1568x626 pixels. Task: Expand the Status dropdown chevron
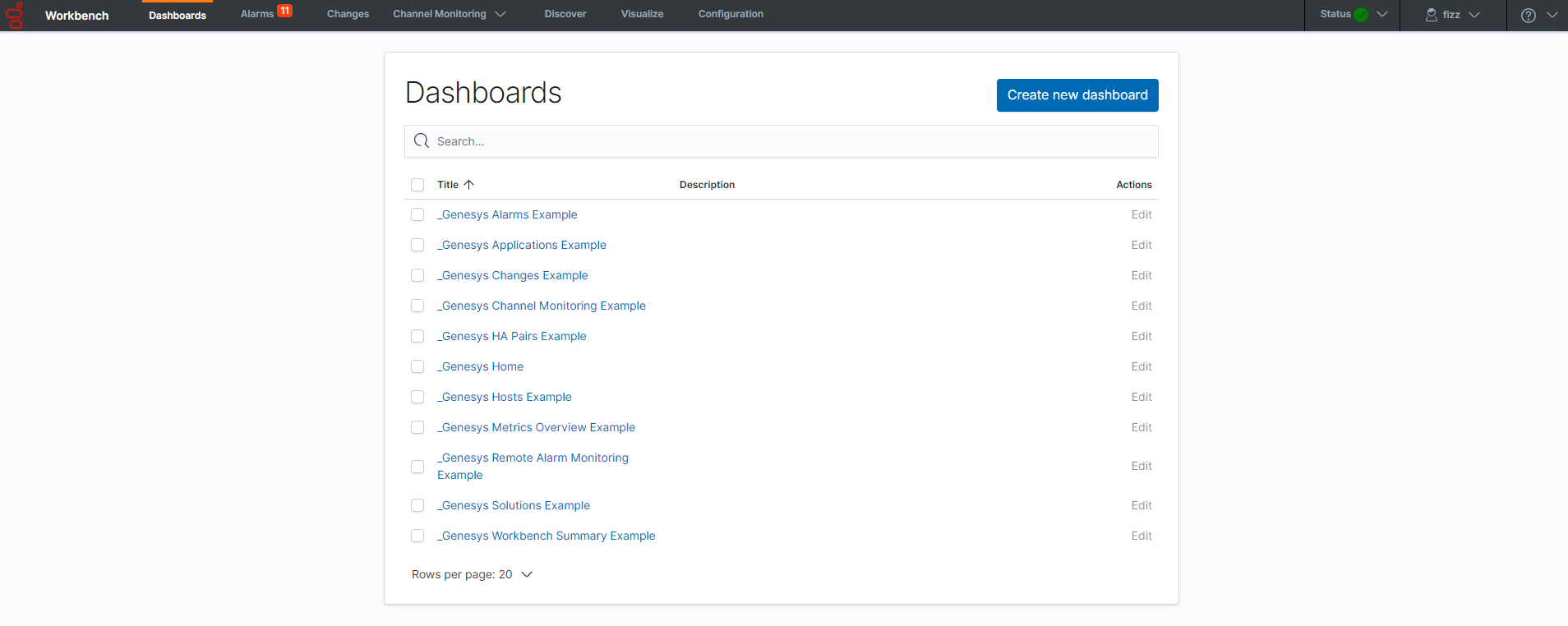[1382, 15]
